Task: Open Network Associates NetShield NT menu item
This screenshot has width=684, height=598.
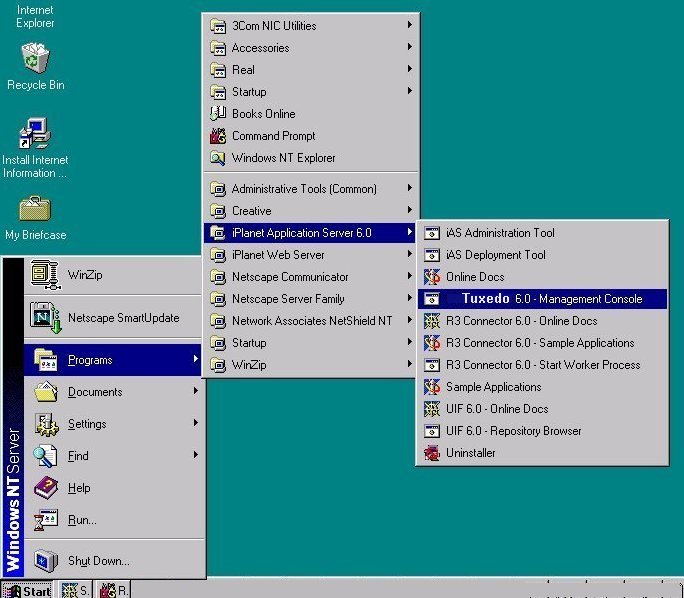Action: (309, 321)
